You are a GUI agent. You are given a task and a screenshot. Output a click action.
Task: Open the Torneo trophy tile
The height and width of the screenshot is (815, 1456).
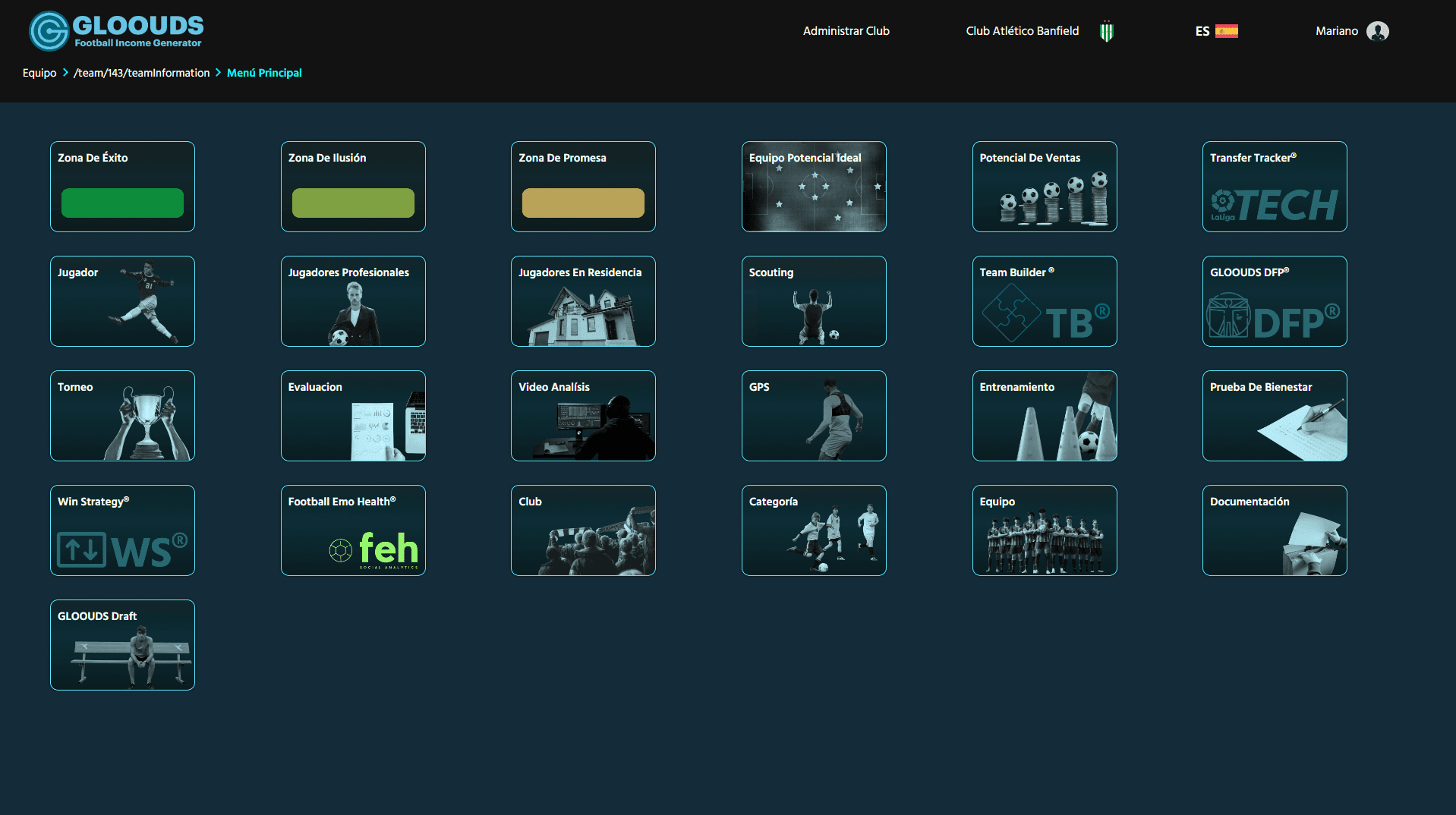point(122,416)
